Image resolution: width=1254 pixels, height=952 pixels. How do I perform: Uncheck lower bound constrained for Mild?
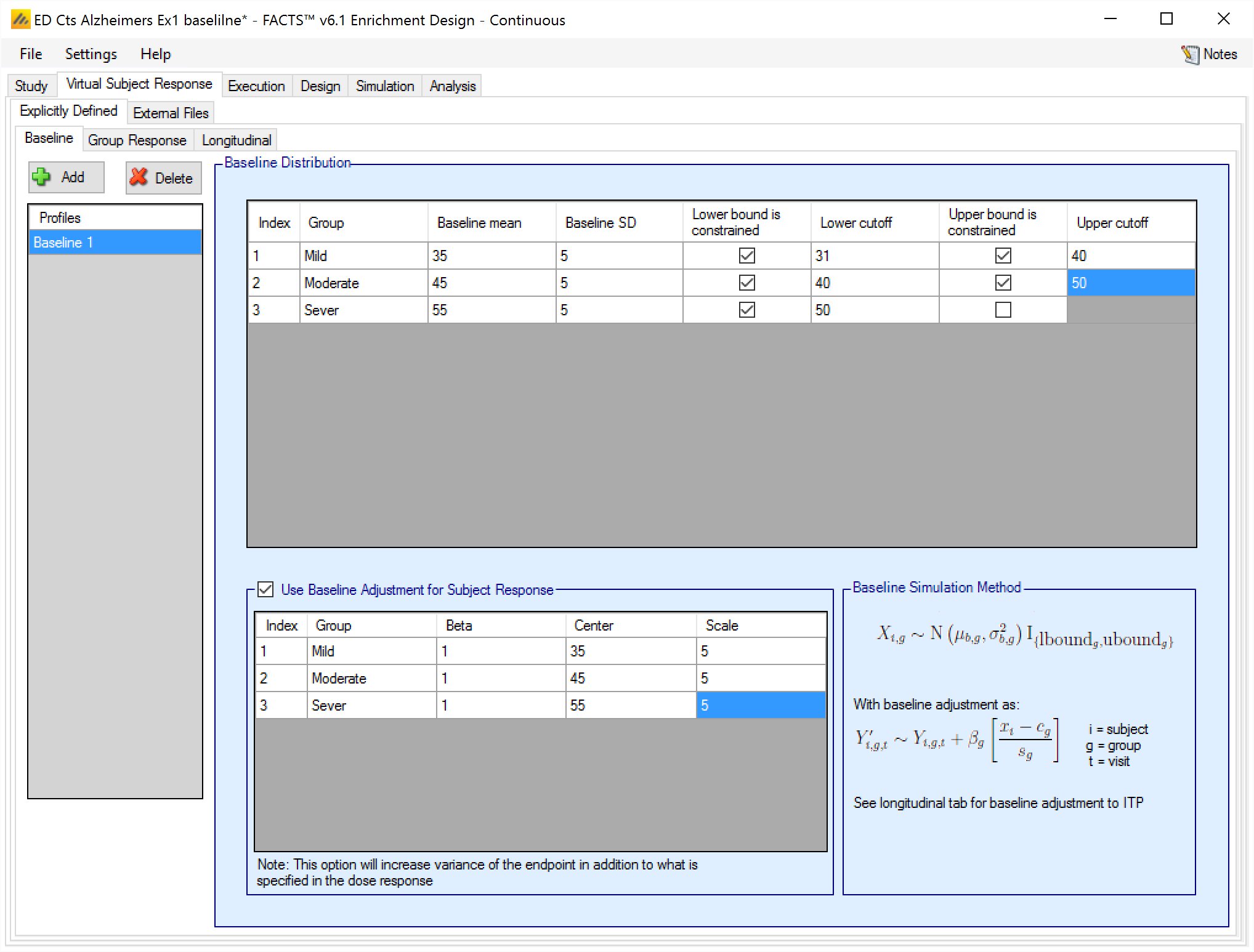[x=746, y=256]
